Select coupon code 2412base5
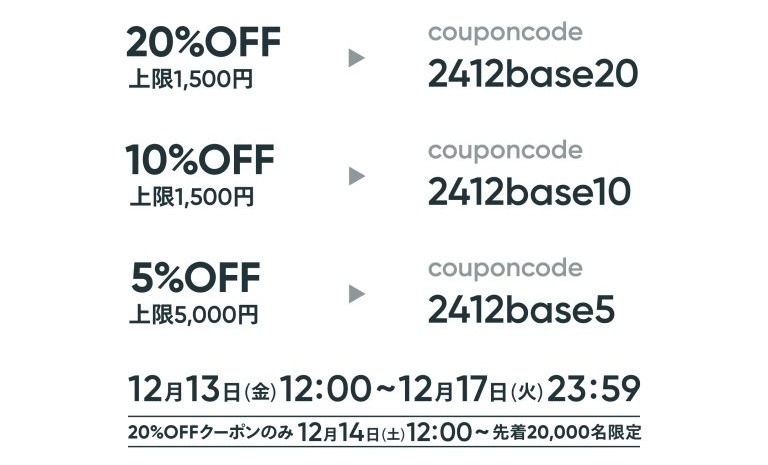 pyautogui.click(x=521, y=310)
